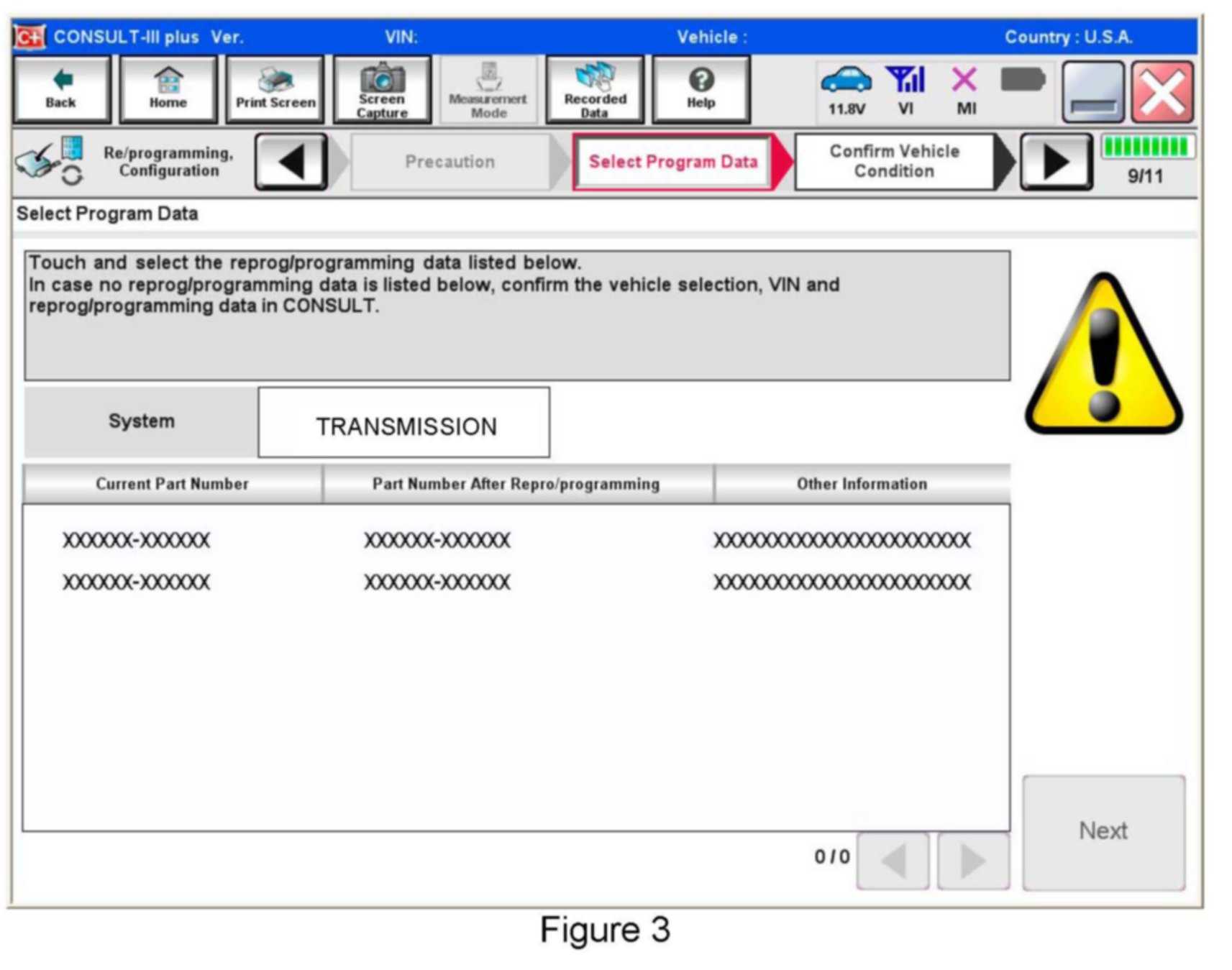Open Measurement Mode
This screenshot has width=1232, height=970.
[488, 89]
